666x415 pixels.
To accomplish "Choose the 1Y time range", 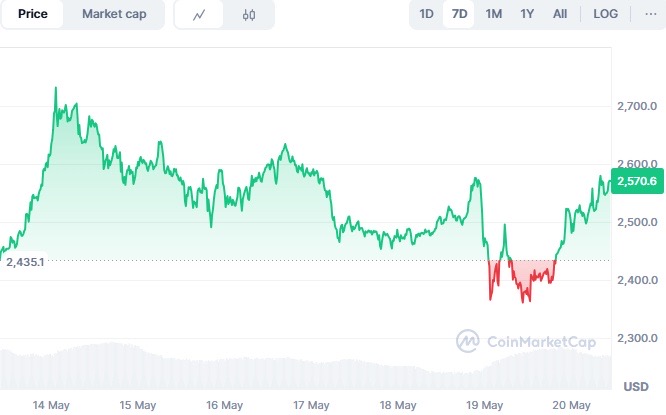I will coord(526,14).
